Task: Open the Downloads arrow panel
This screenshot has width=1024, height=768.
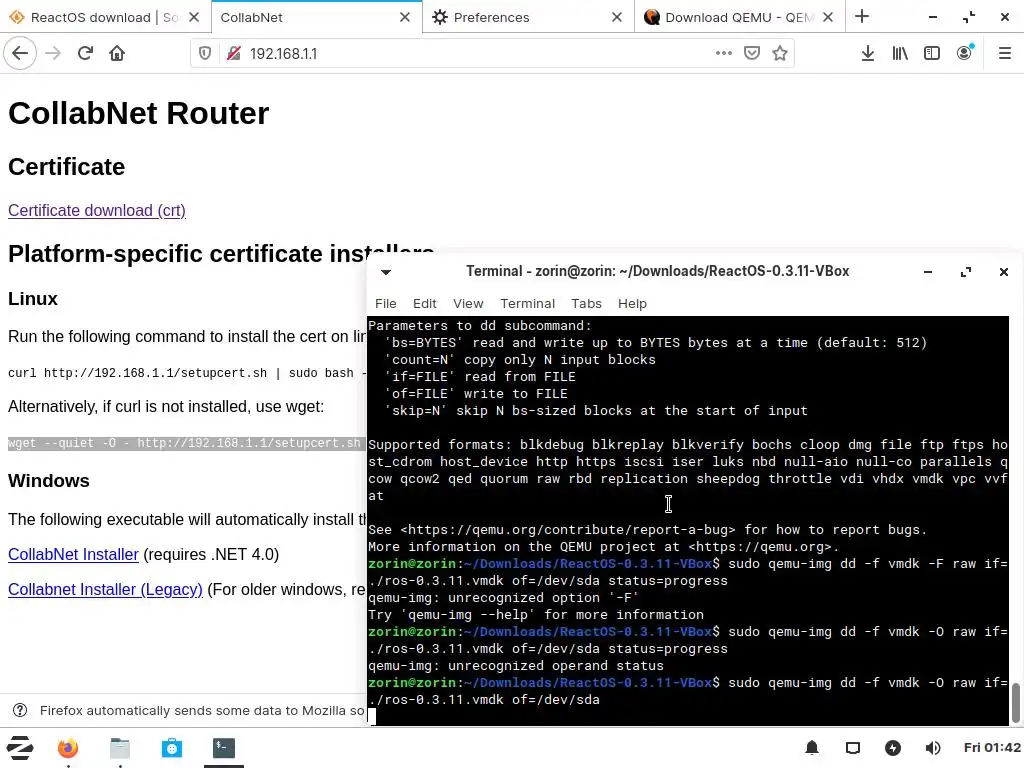Action: click(x=867, y=54)
